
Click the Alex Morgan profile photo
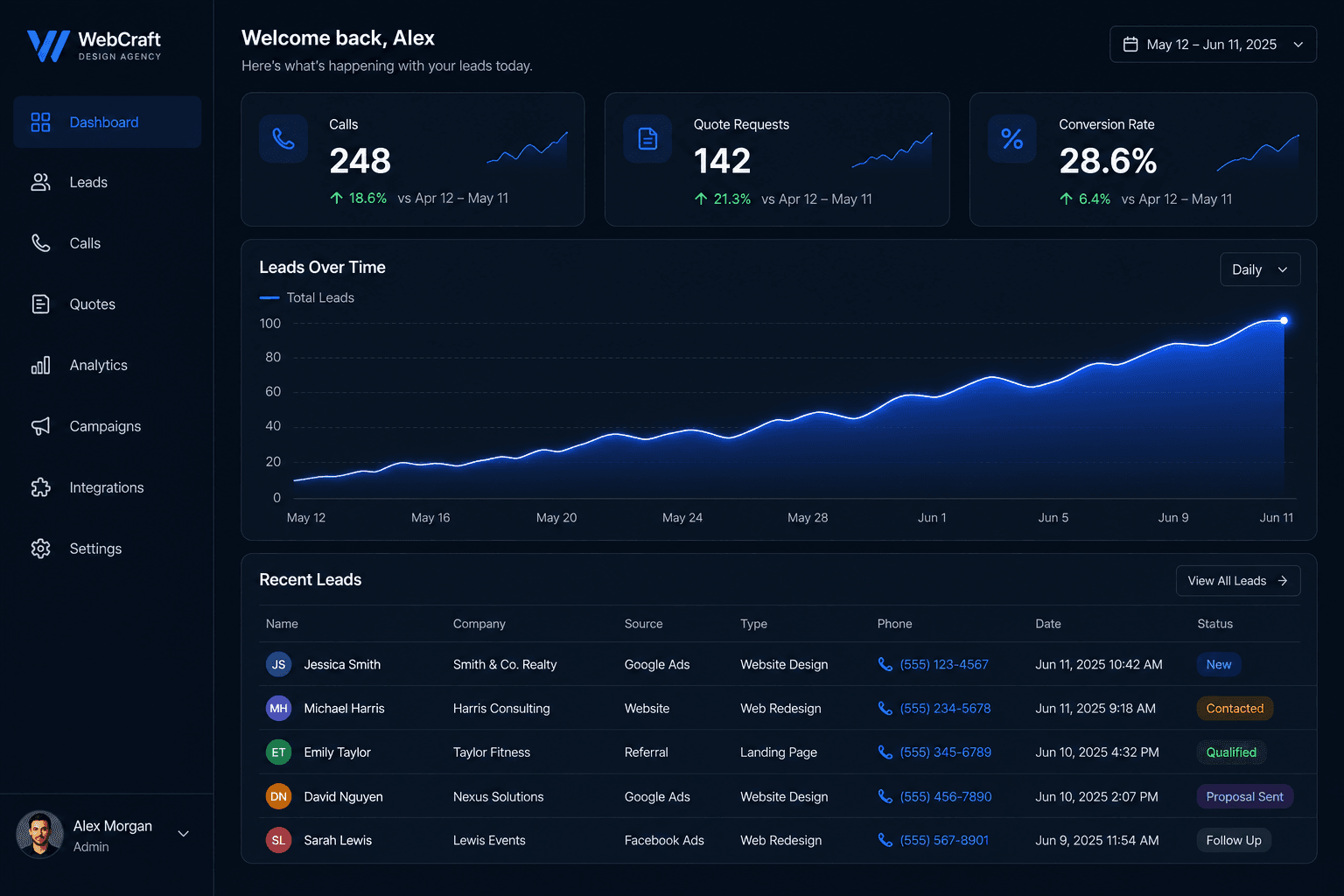coord(39,834)
